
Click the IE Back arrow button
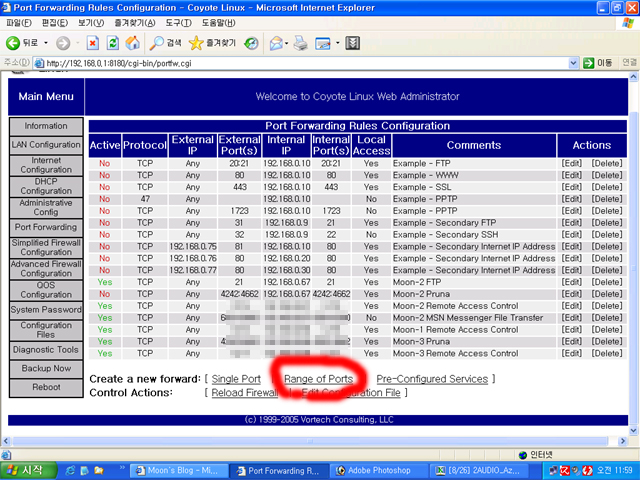(13, 43)
